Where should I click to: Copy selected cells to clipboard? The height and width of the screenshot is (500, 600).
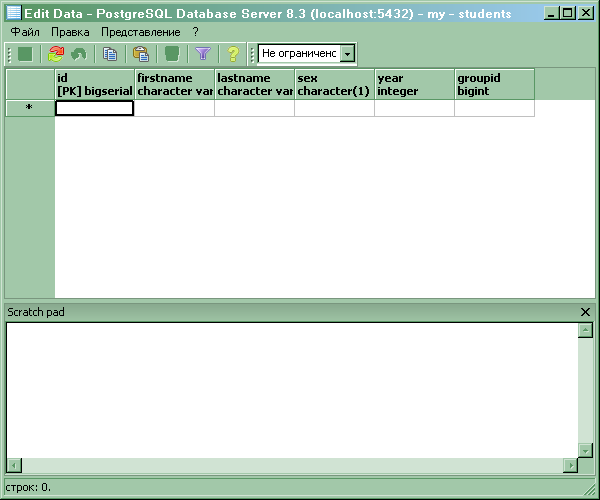tap(110, 54)
